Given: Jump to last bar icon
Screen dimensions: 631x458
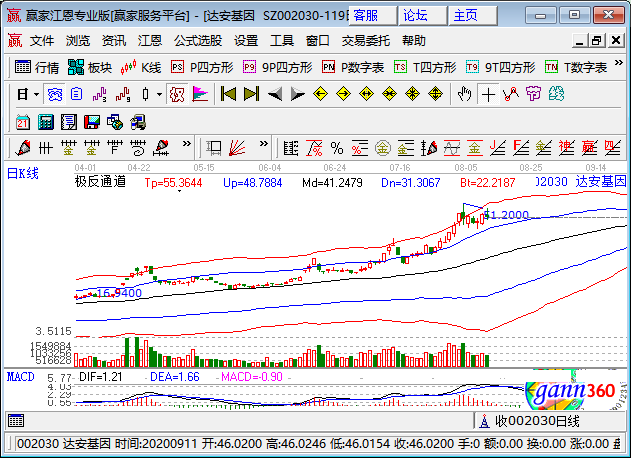Looking at the screenshot, I should point(252,95).
